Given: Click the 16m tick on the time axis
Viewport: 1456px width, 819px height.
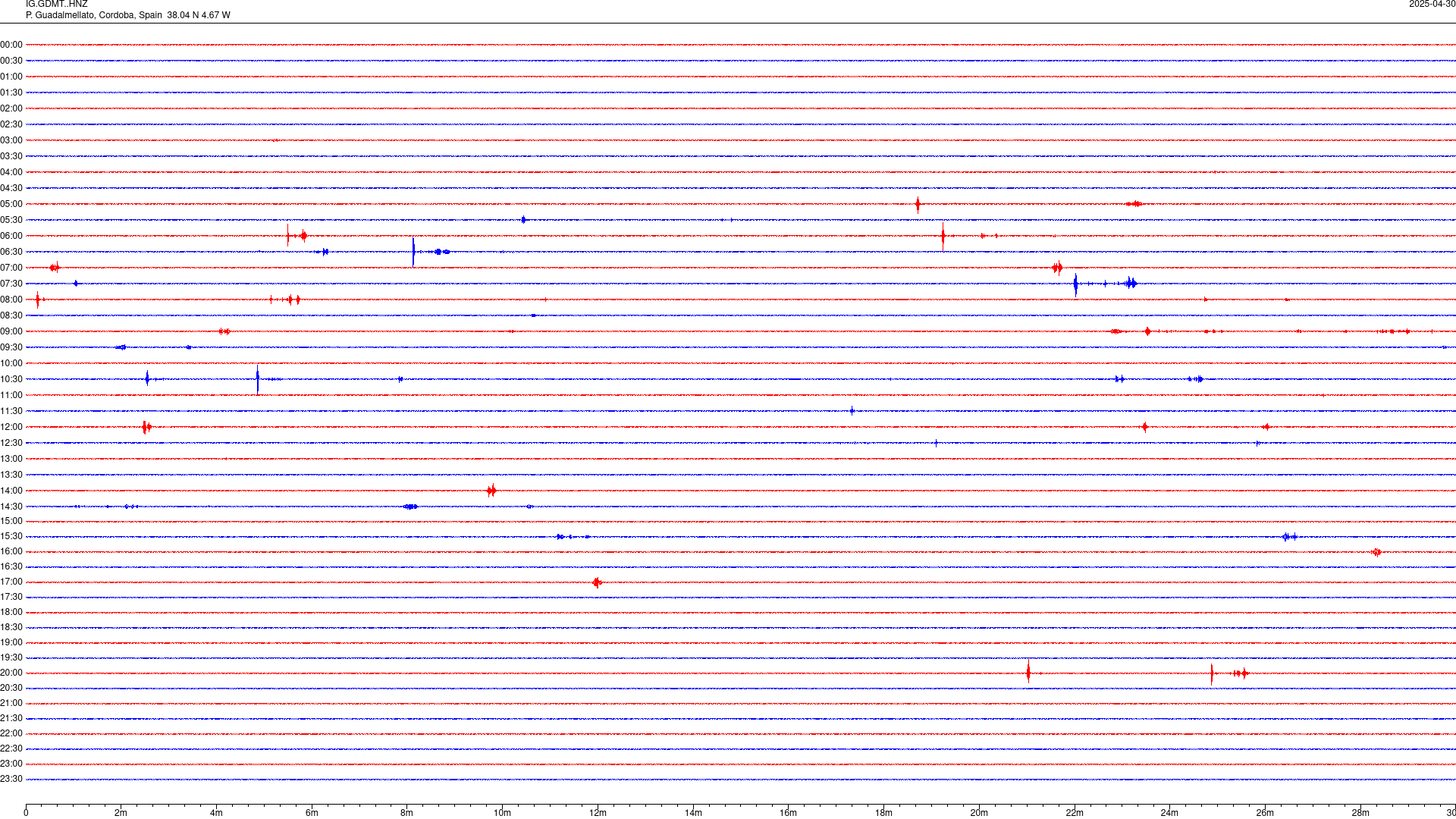Looking at the screenshot, I should [789, 813].
